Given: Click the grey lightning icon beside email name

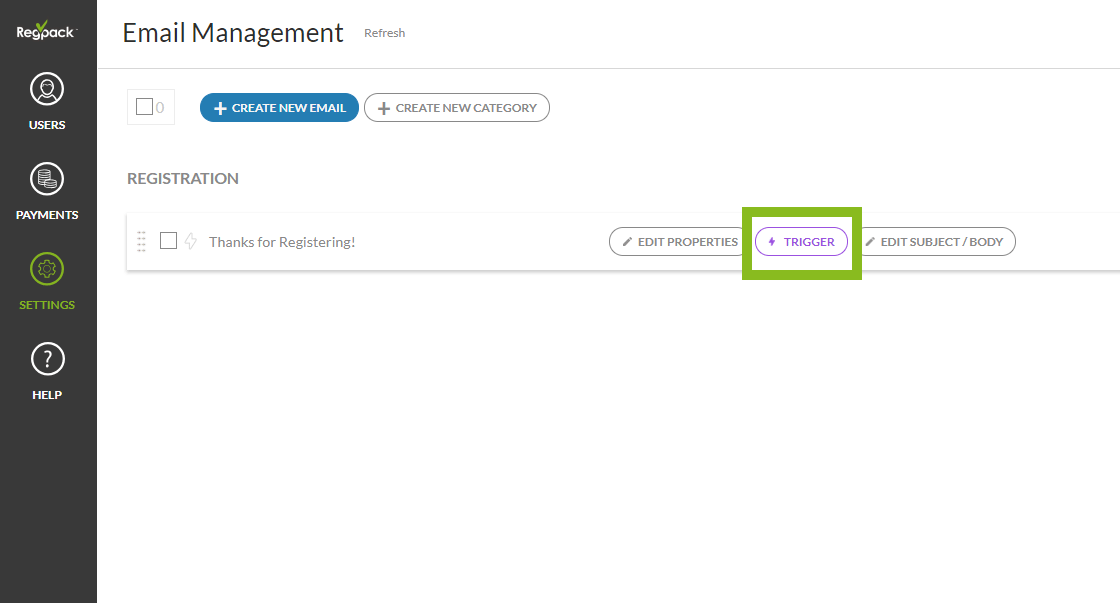Looking at the screenshot, I should (x=191, y=241).
